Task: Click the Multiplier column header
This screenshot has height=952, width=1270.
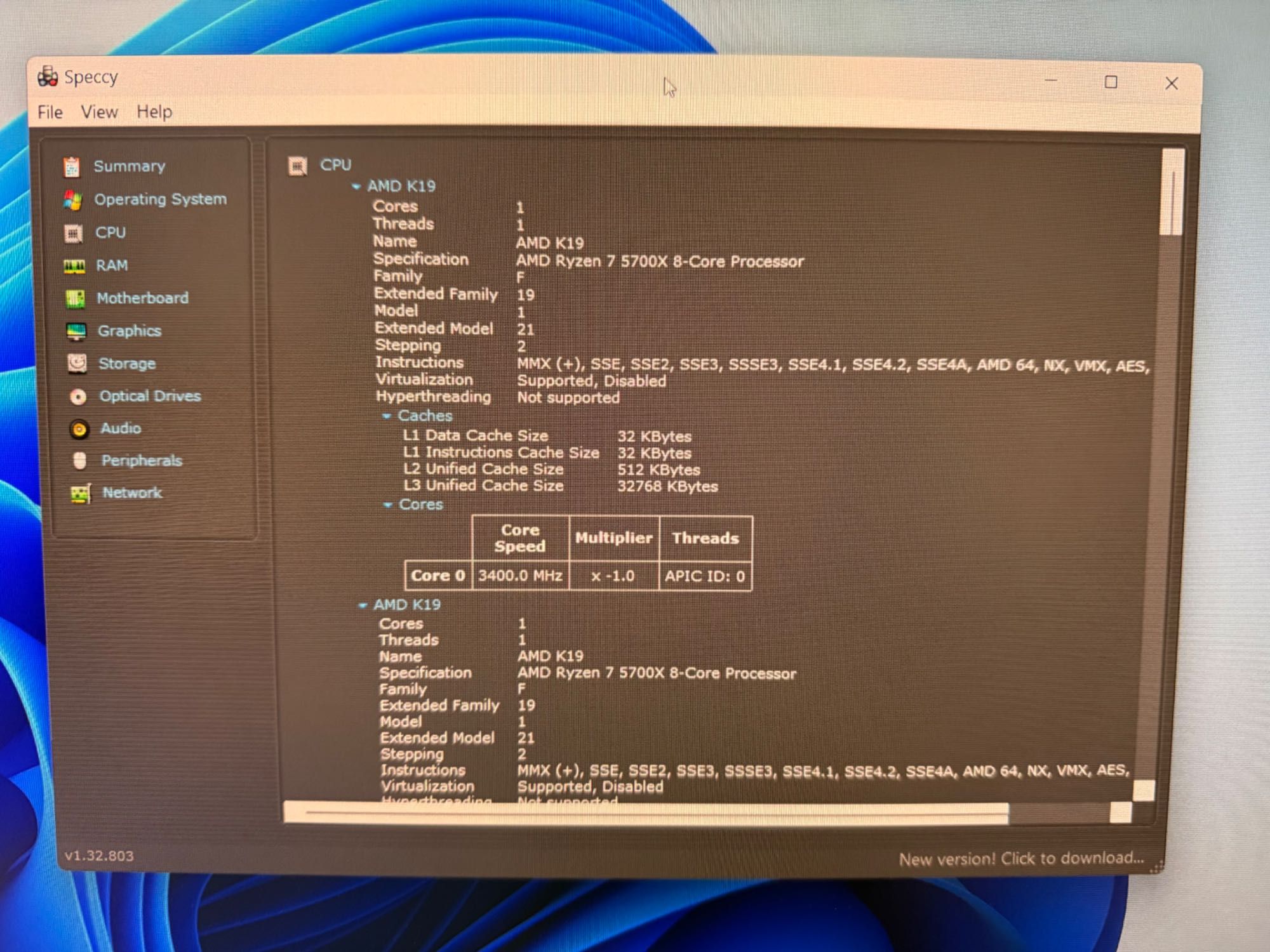Action: 613,538
